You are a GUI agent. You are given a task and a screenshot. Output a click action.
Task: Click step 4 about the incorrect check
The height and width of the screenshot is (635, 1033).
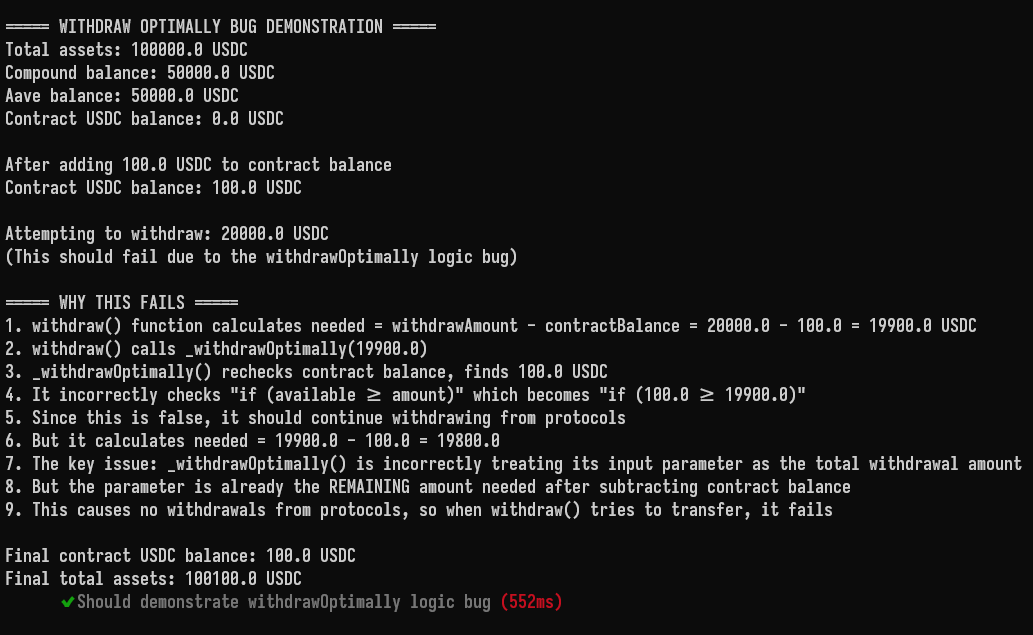tap(405, 395)
